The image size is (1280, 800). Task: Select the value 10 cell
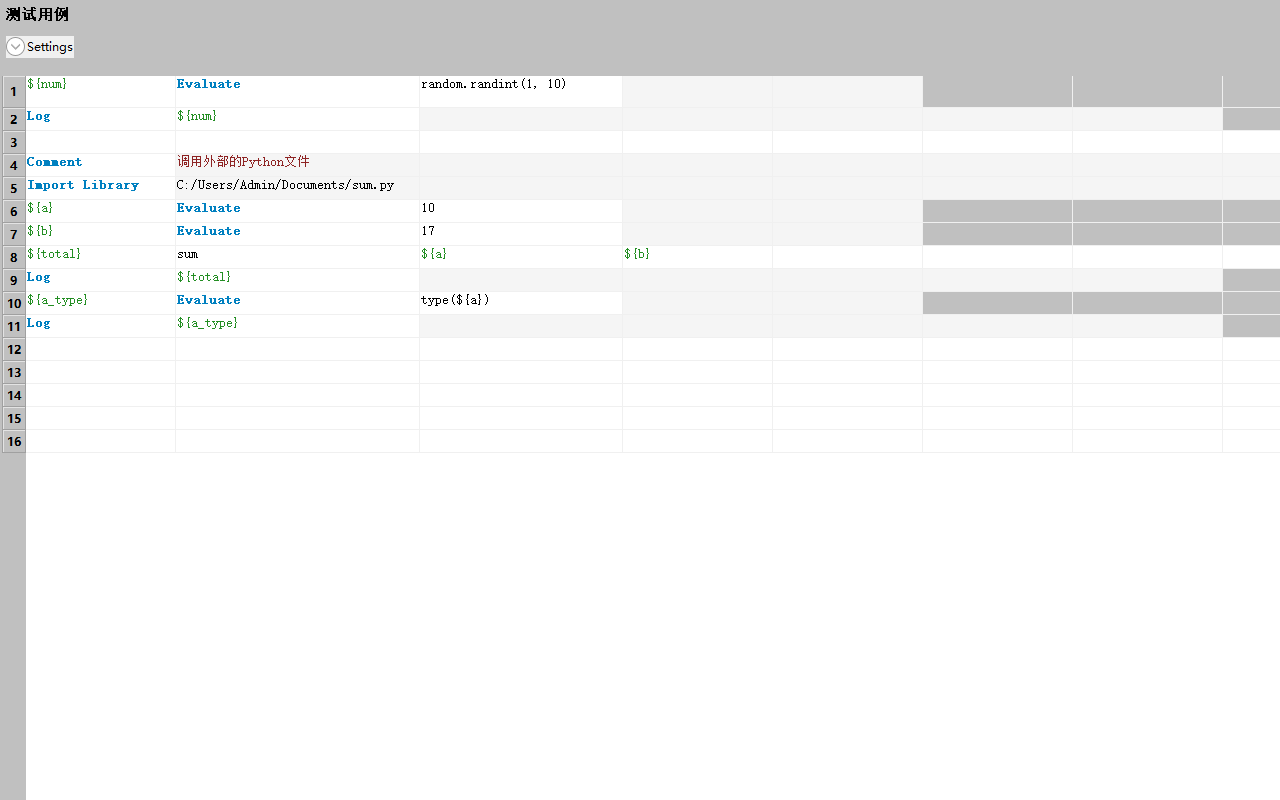coord(521,211)
